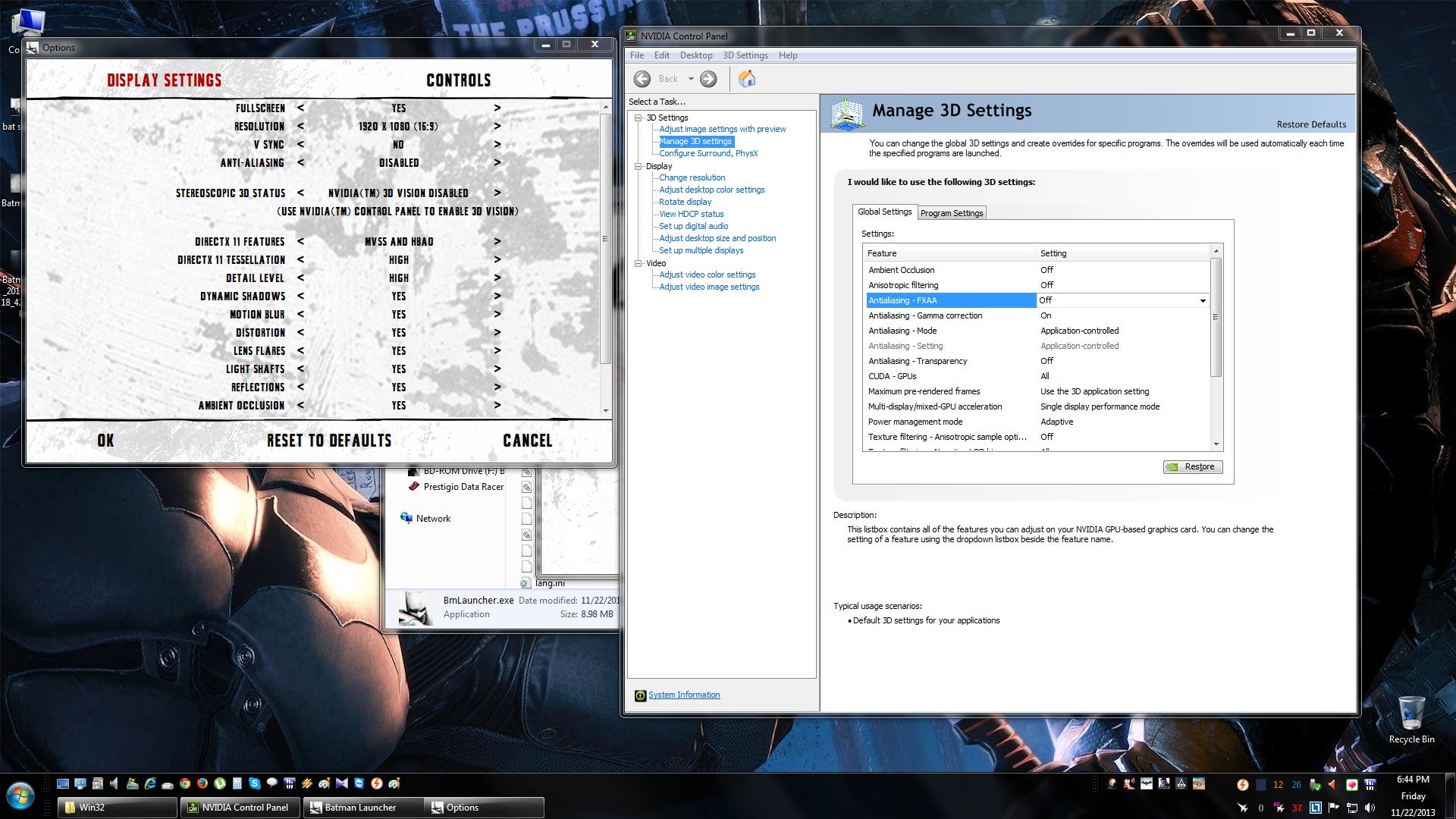
Task: Switch to the Program Settings tab
Action: pyautogui.click(x=951, y=213)
